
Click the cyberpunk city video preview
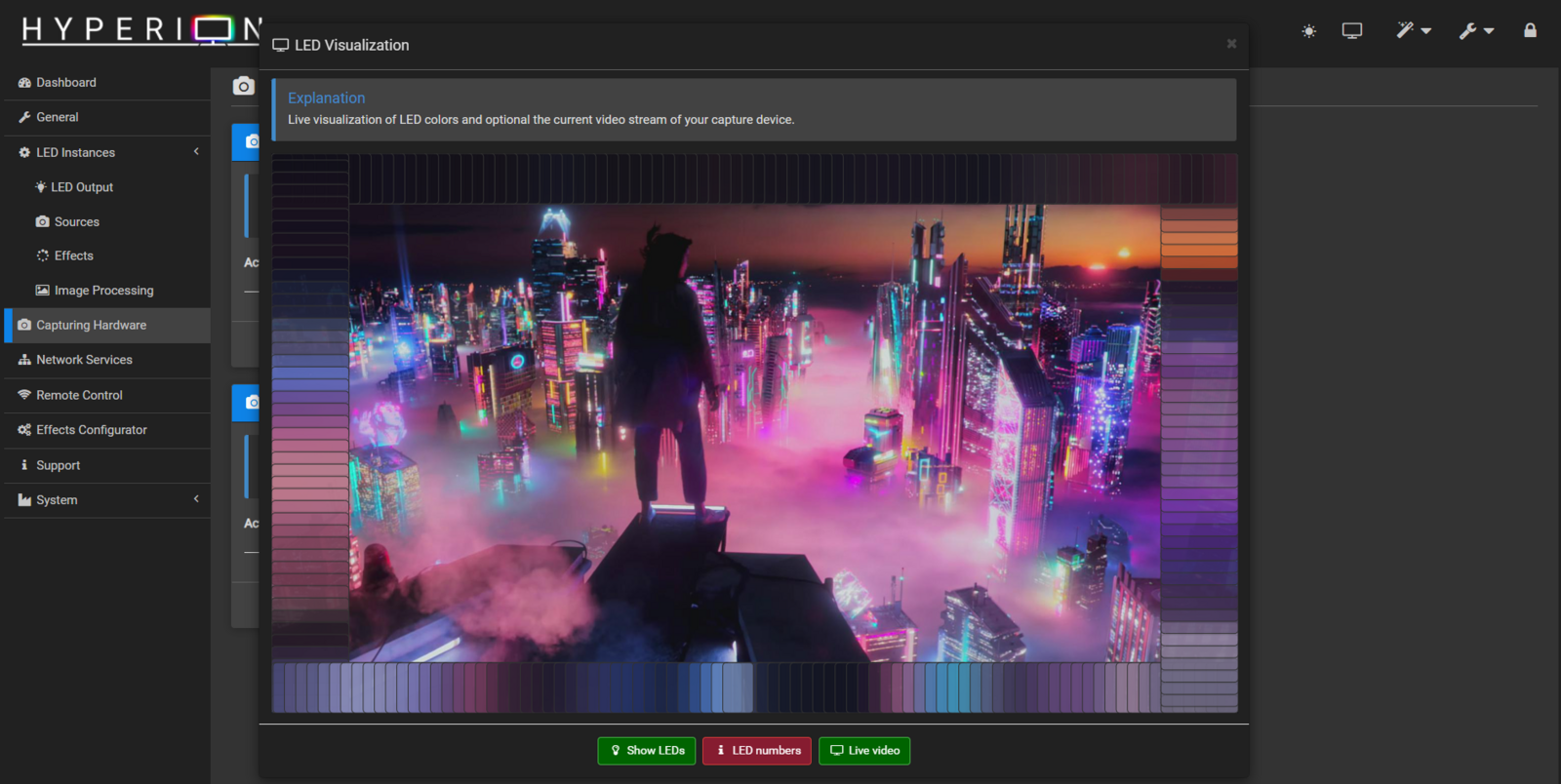pos(754,433)
